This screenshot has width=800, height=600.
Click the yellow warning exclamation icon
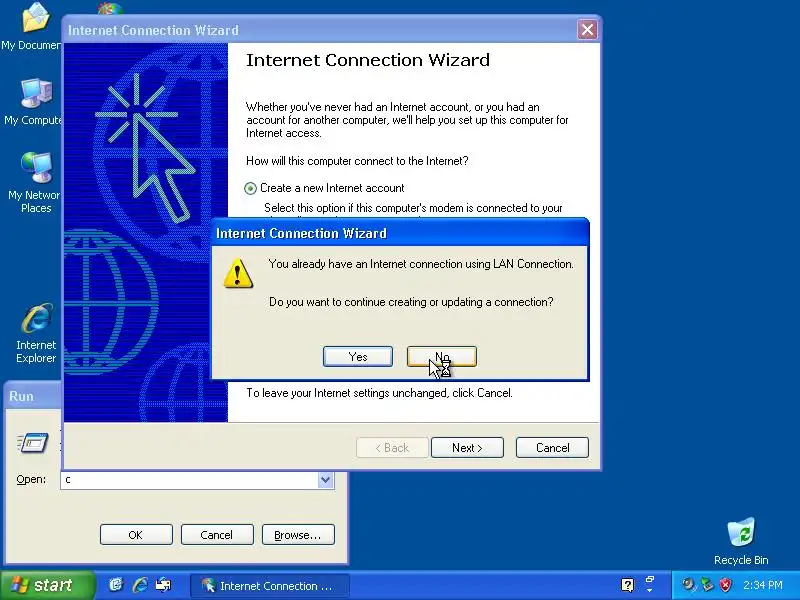tap(238, 273)
